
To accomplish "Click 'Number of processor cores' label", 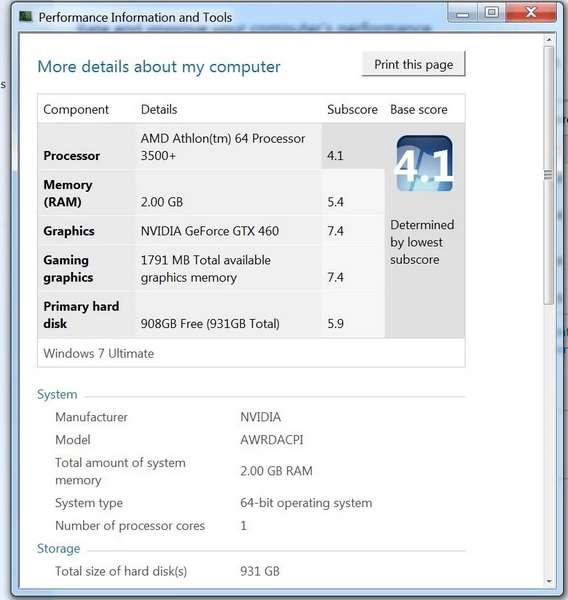I will tap(130, 526).
